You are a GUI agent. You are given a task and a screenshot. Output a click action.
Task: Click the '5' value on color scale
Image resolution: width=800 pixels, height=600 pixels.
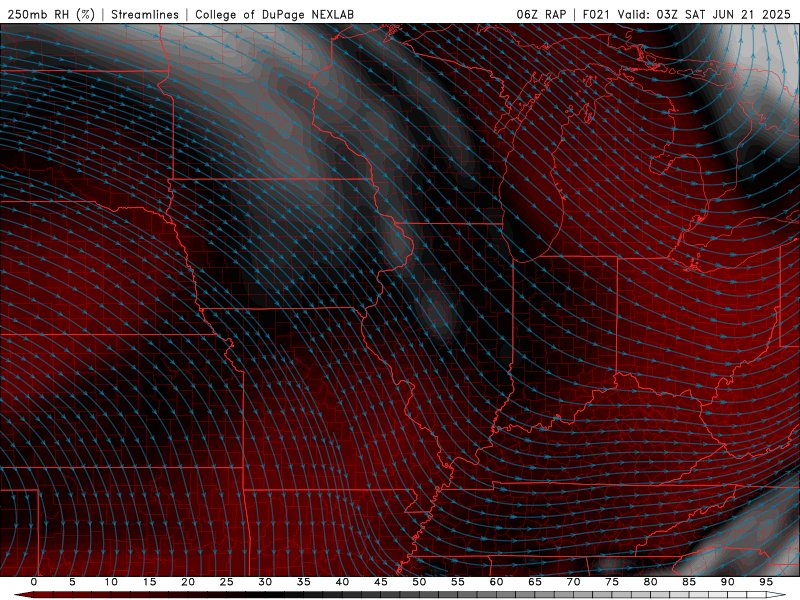(72, 582)
